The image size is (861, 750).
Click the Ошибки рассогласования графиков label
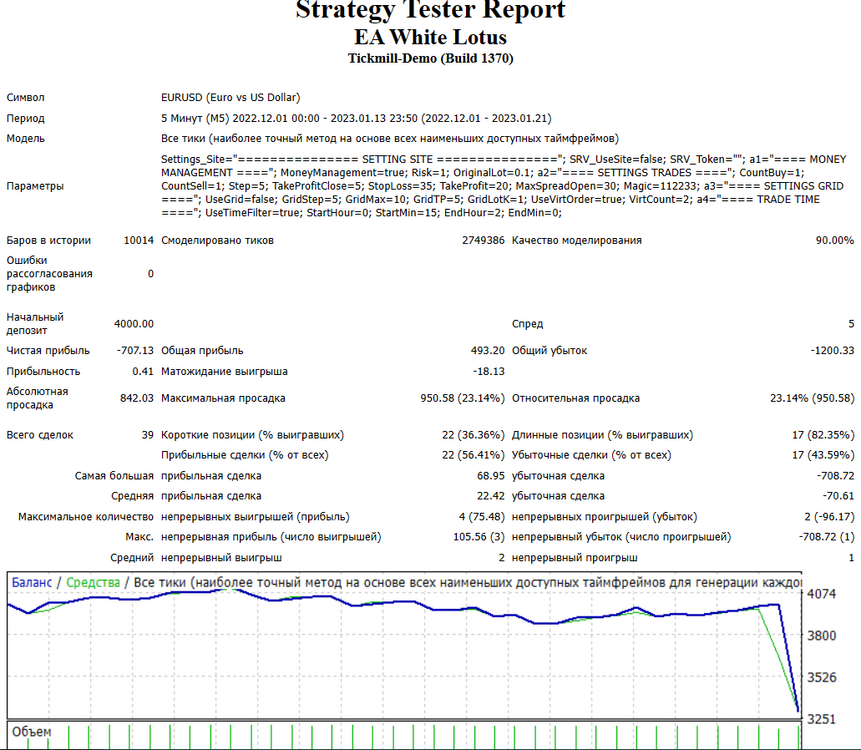coord(49,274)
